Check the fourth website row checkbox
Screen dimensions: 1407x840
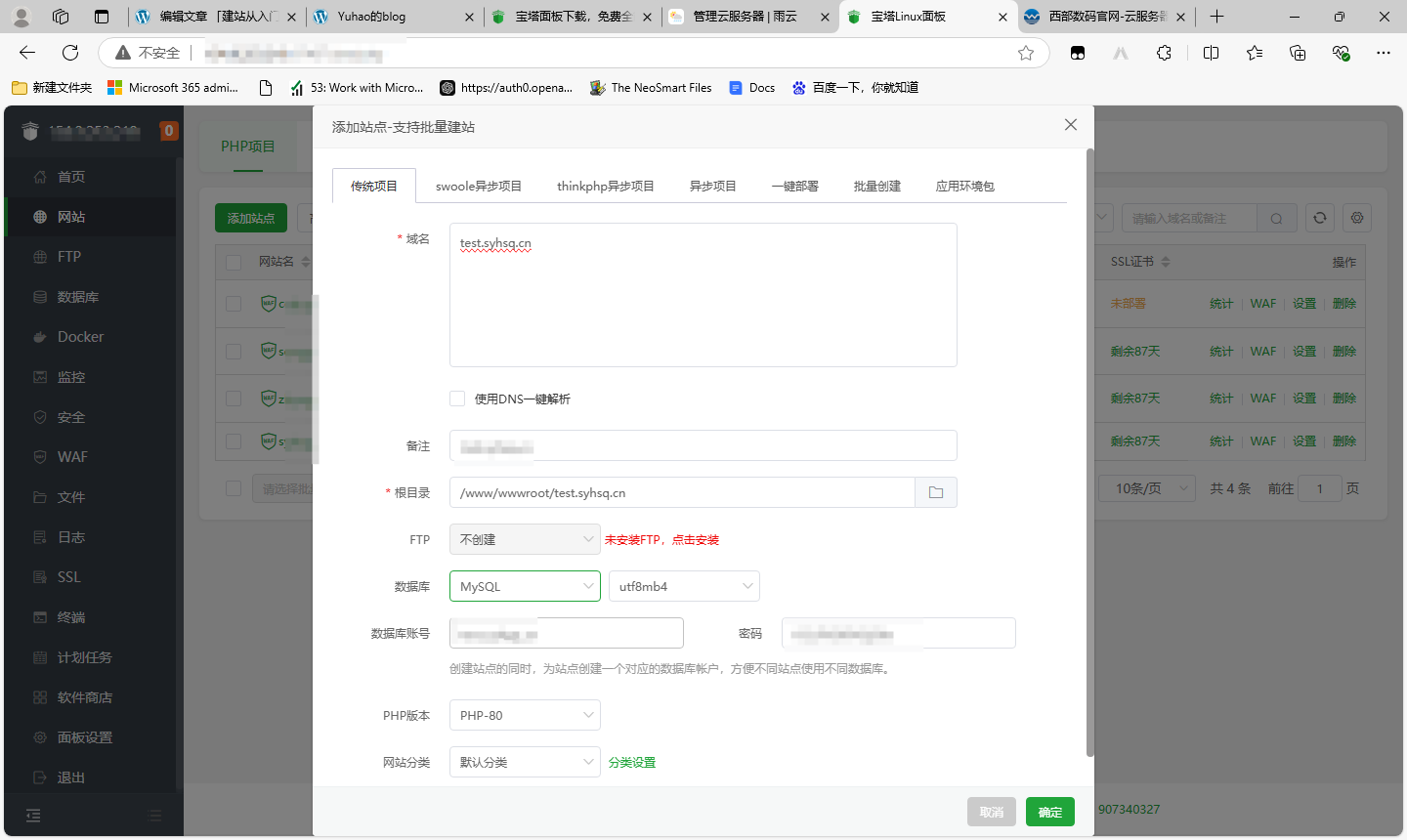234,441
